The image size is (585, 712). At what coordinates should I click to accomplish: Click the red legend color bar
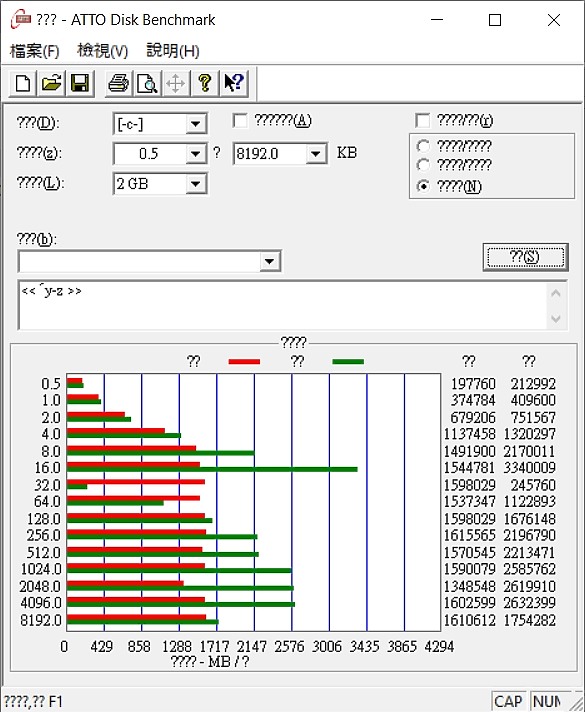click(x=244, y=362)
